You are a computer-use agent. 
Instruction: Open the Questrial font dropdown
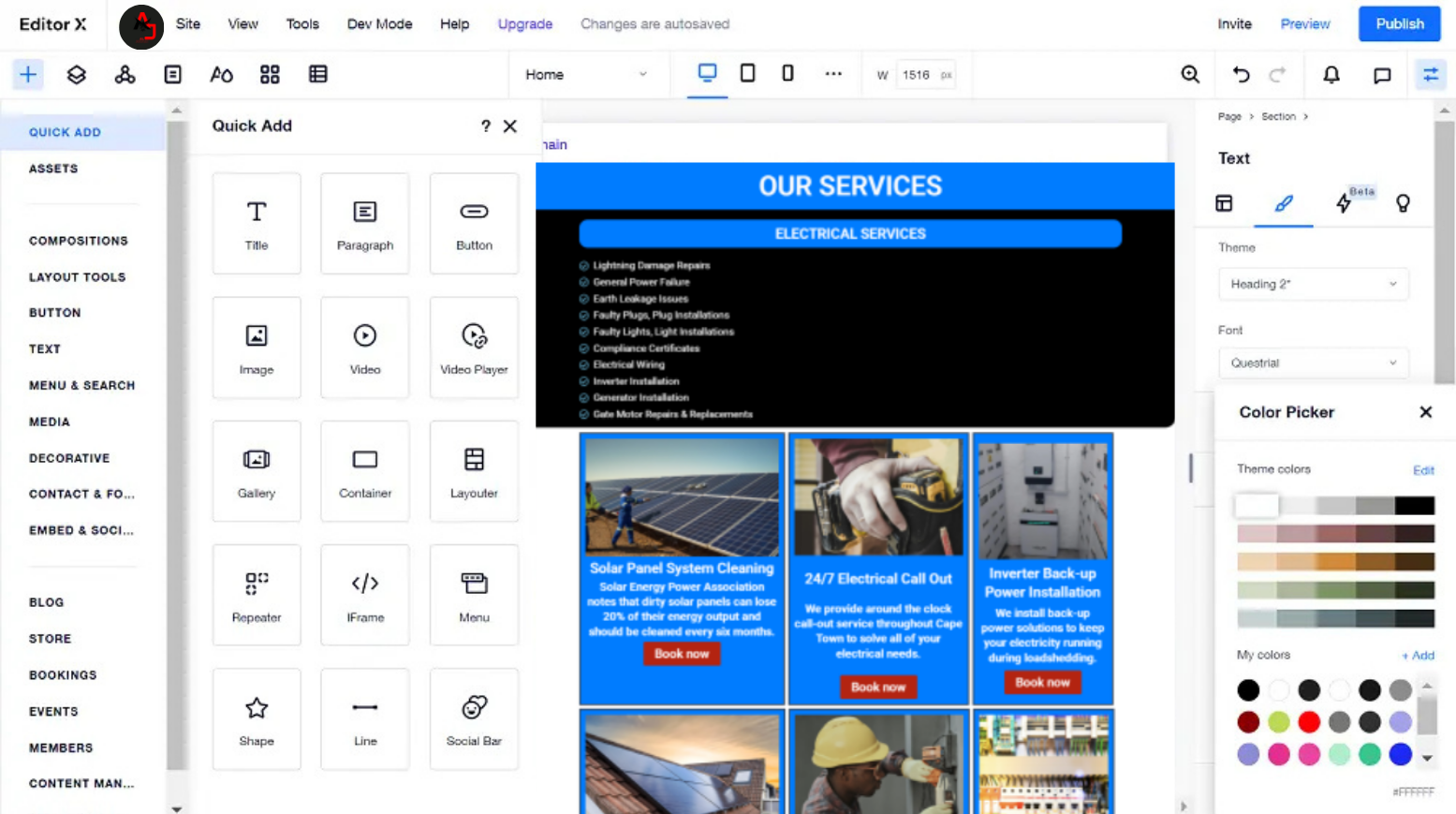click(1313, 363)
